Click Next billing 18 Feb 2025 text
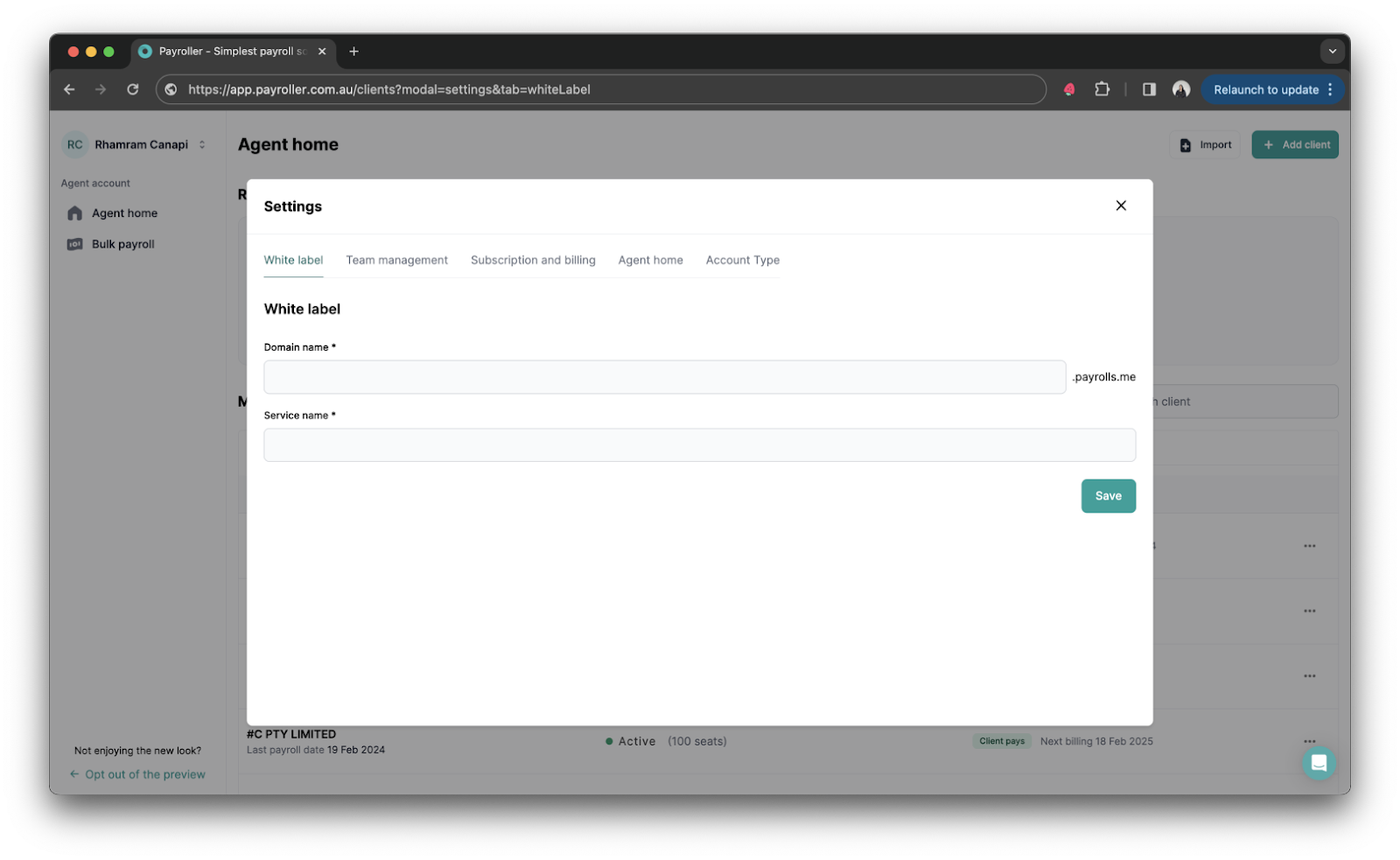The height and width of the screenshot is (860, 1400). point(1096,741)
